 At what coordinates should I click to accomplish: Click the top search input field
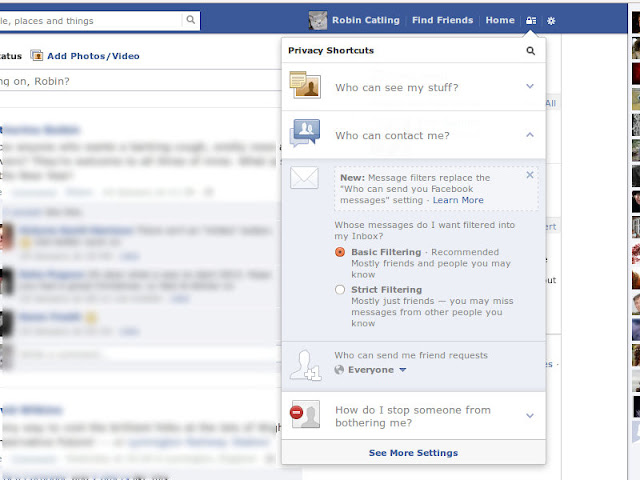point(91,20)
